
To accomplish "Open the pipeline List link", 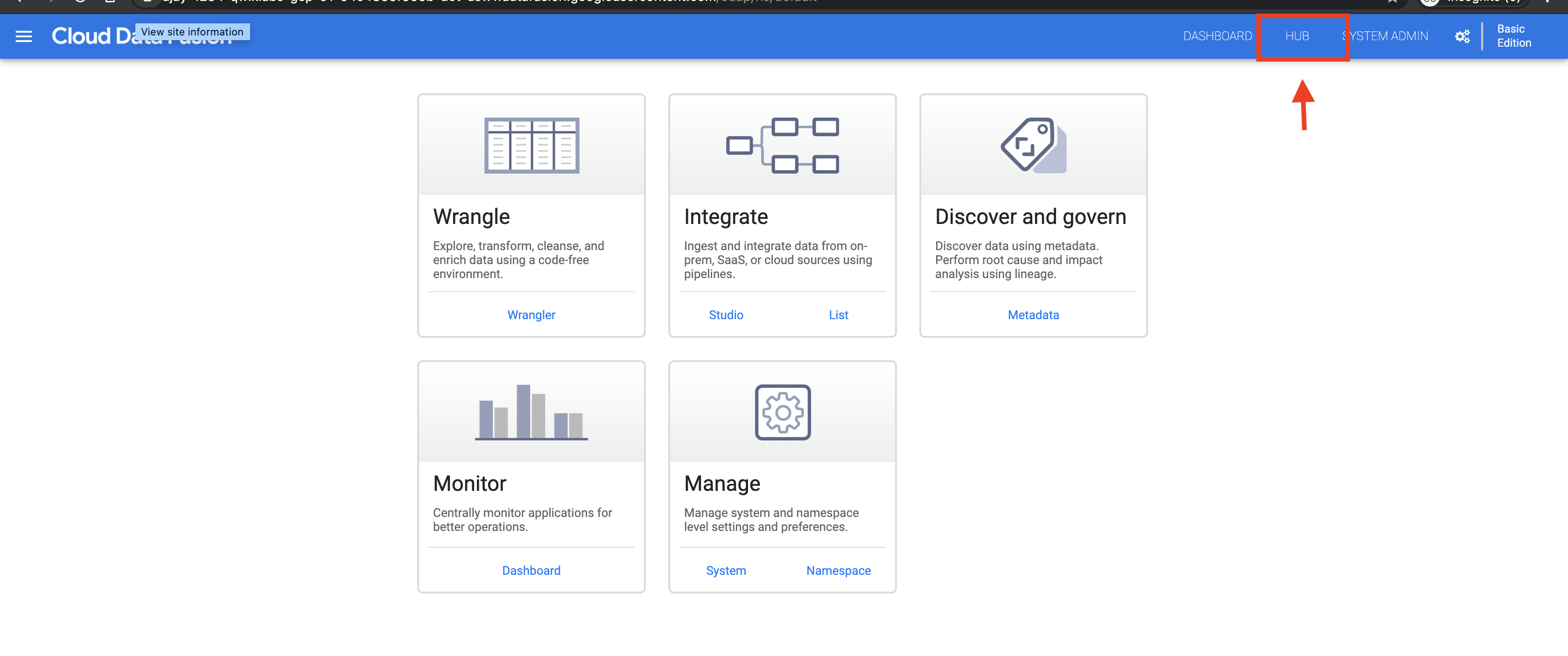I will pos(839,314).
